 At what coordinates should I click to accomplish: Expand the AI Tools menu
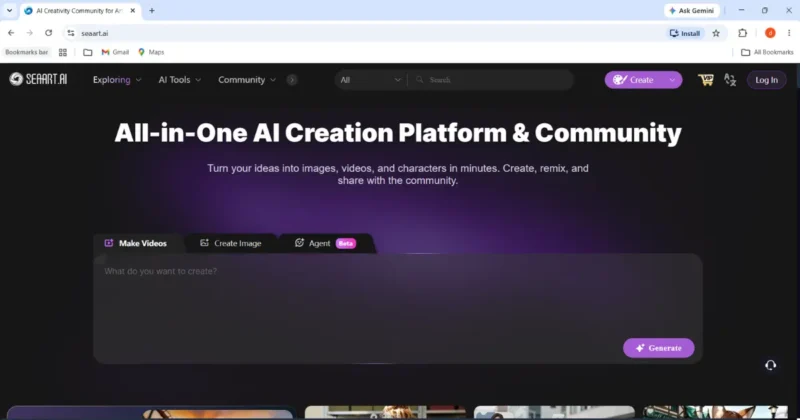(180, 80)
